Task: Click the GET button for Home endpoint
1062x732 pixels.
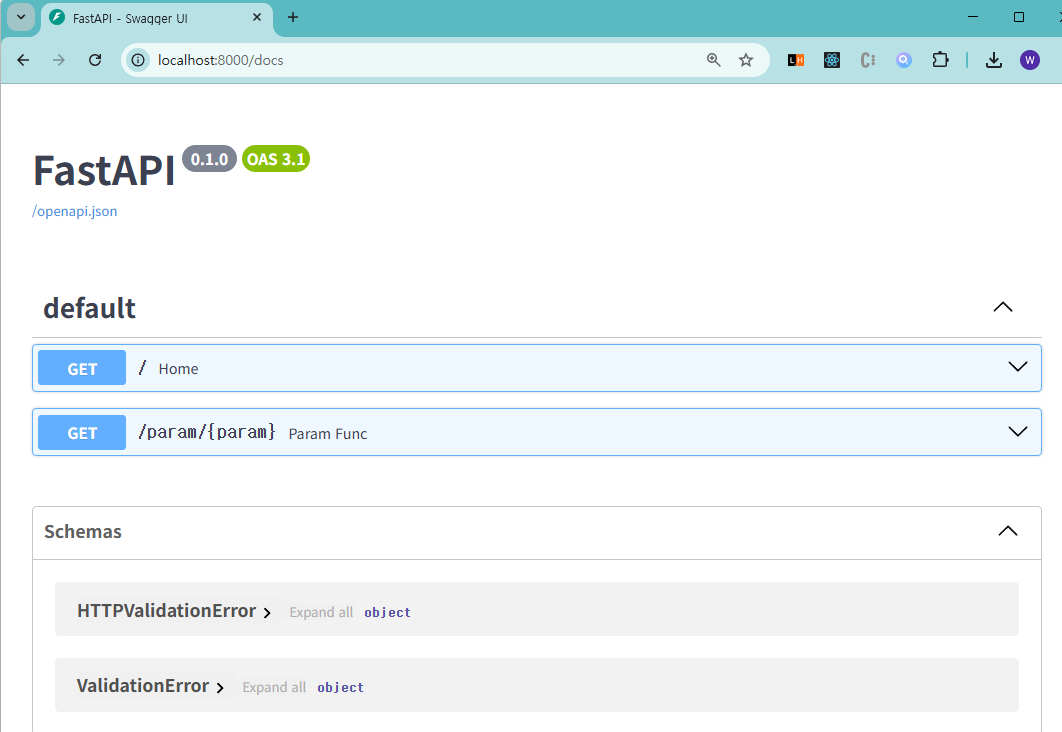Action: click(x=82, y=368)
